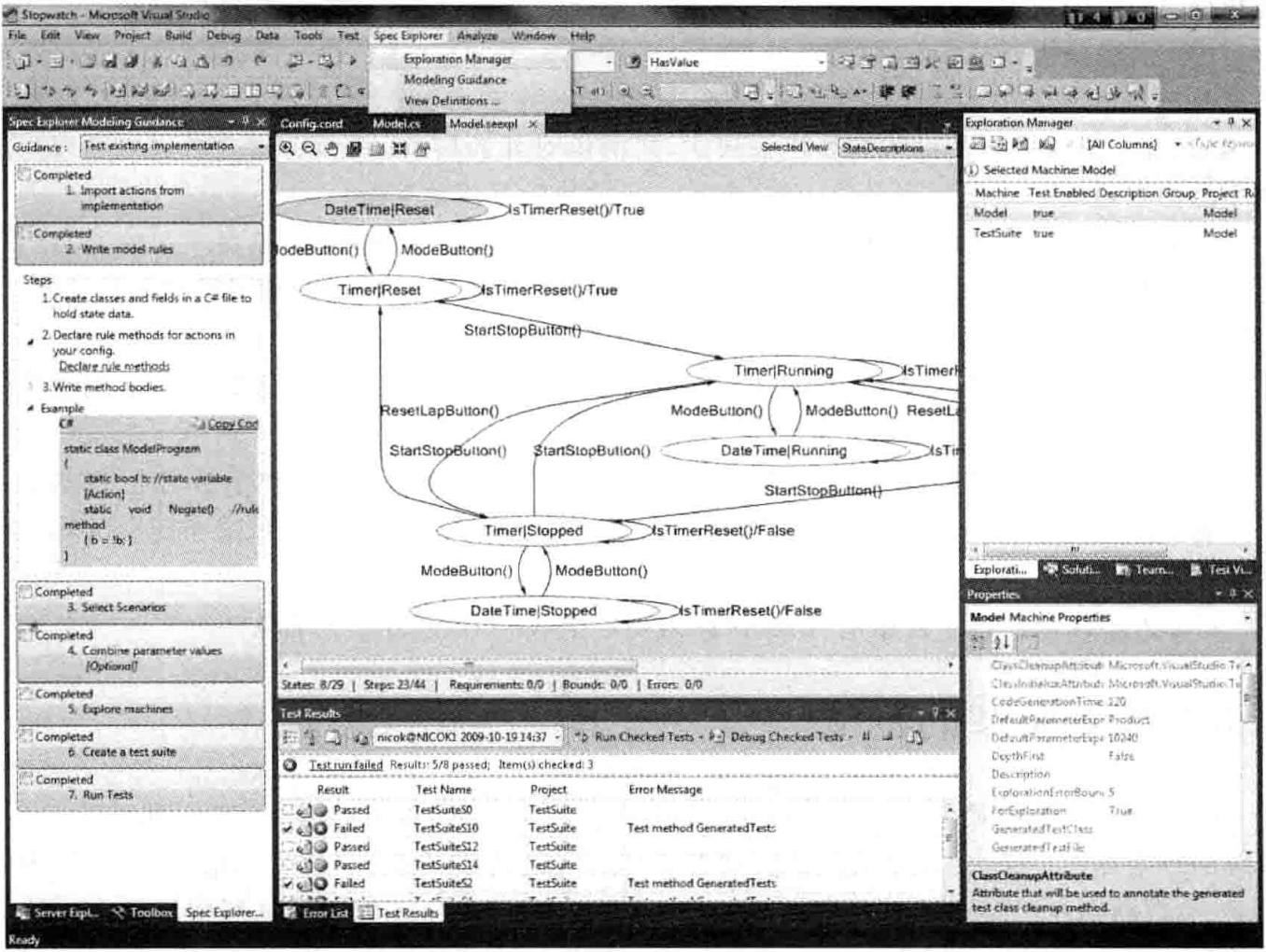Toggle Completed checkbox for Run Tests step
1266x952 pixels.
coord(27,779)
